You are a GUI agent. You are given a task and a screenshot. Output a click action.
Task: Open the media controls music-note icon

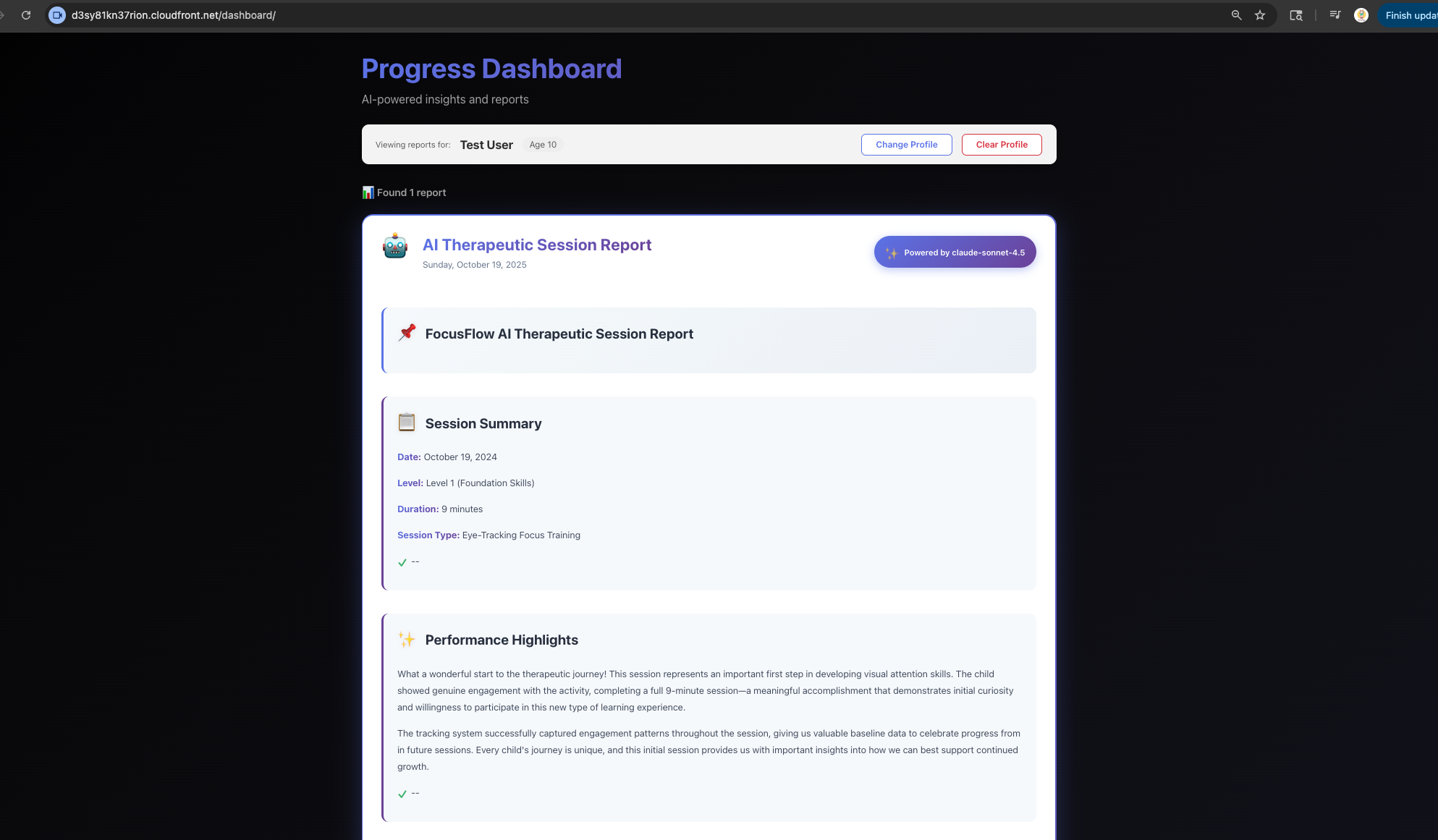(1335, 15)
